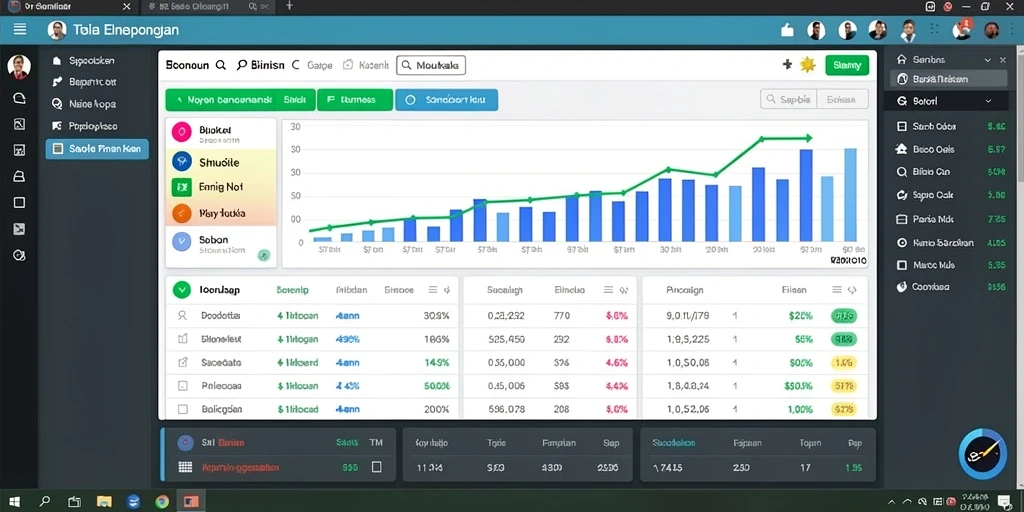Select the highlighted Saolo Pinan Kon sidebar item
Image resolution: width=1024 pixels, height=512 pixels.
tap(97, 149)
